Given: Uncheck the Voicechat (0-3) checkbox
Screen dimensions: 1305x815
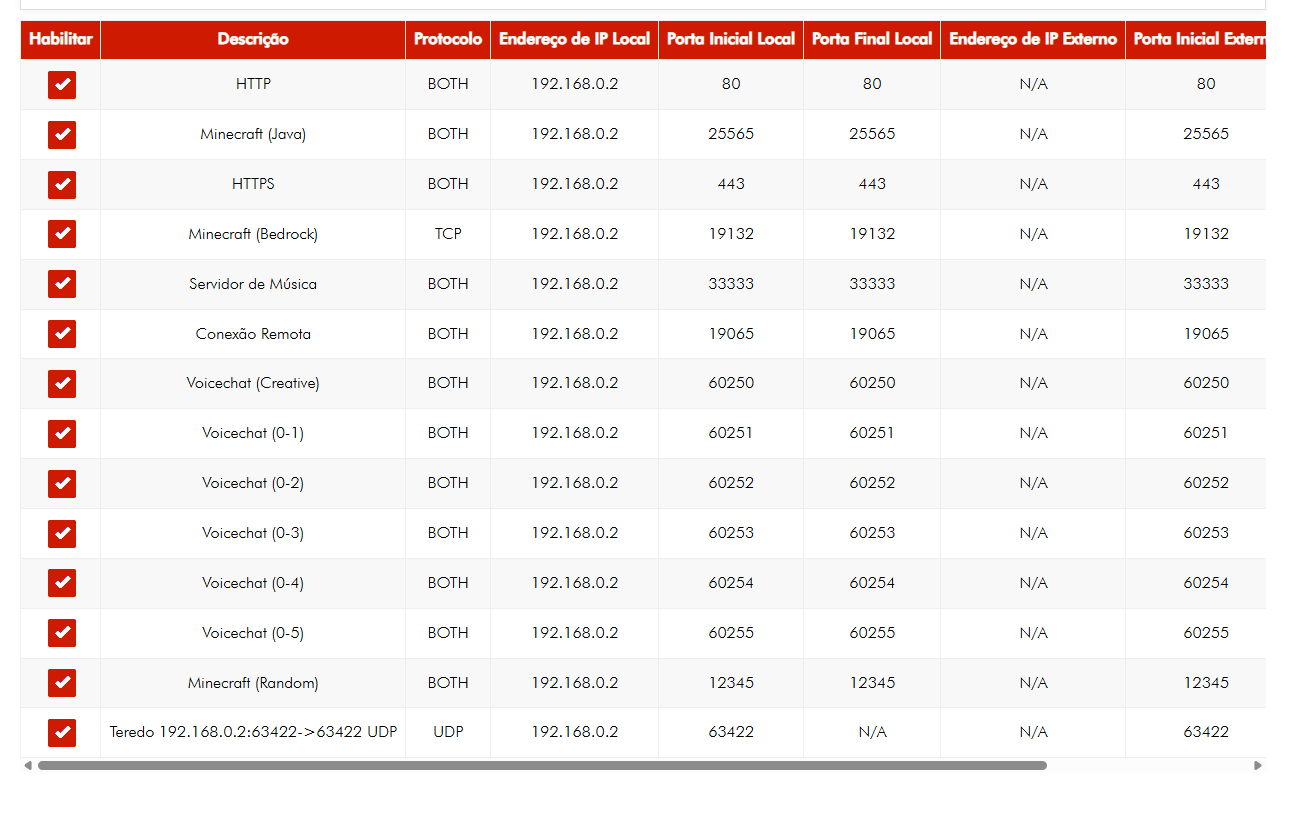Looking at the screenshot, I should point(62,534).
